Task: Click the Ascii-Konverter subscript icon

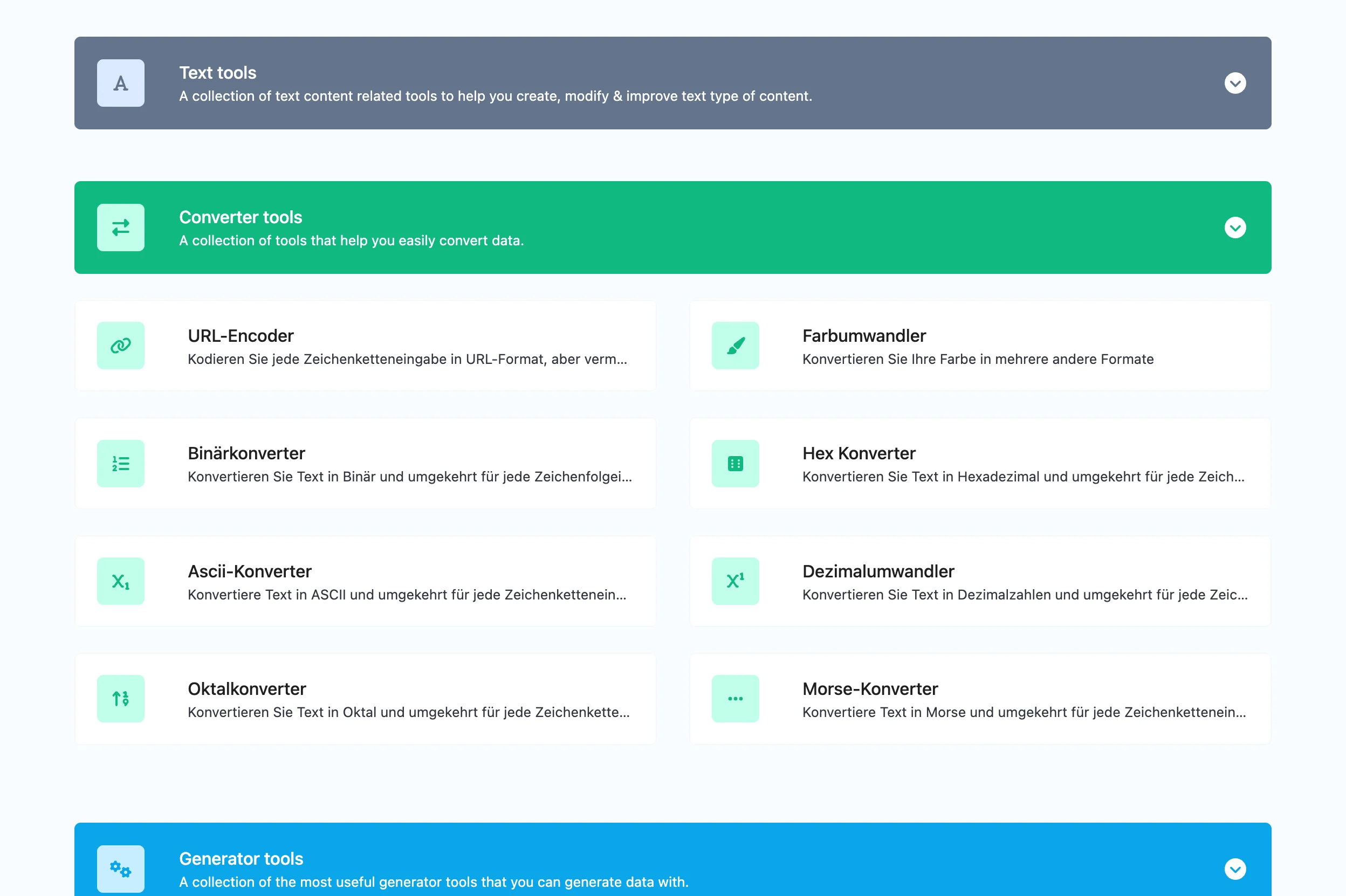Action: point(121,581)
